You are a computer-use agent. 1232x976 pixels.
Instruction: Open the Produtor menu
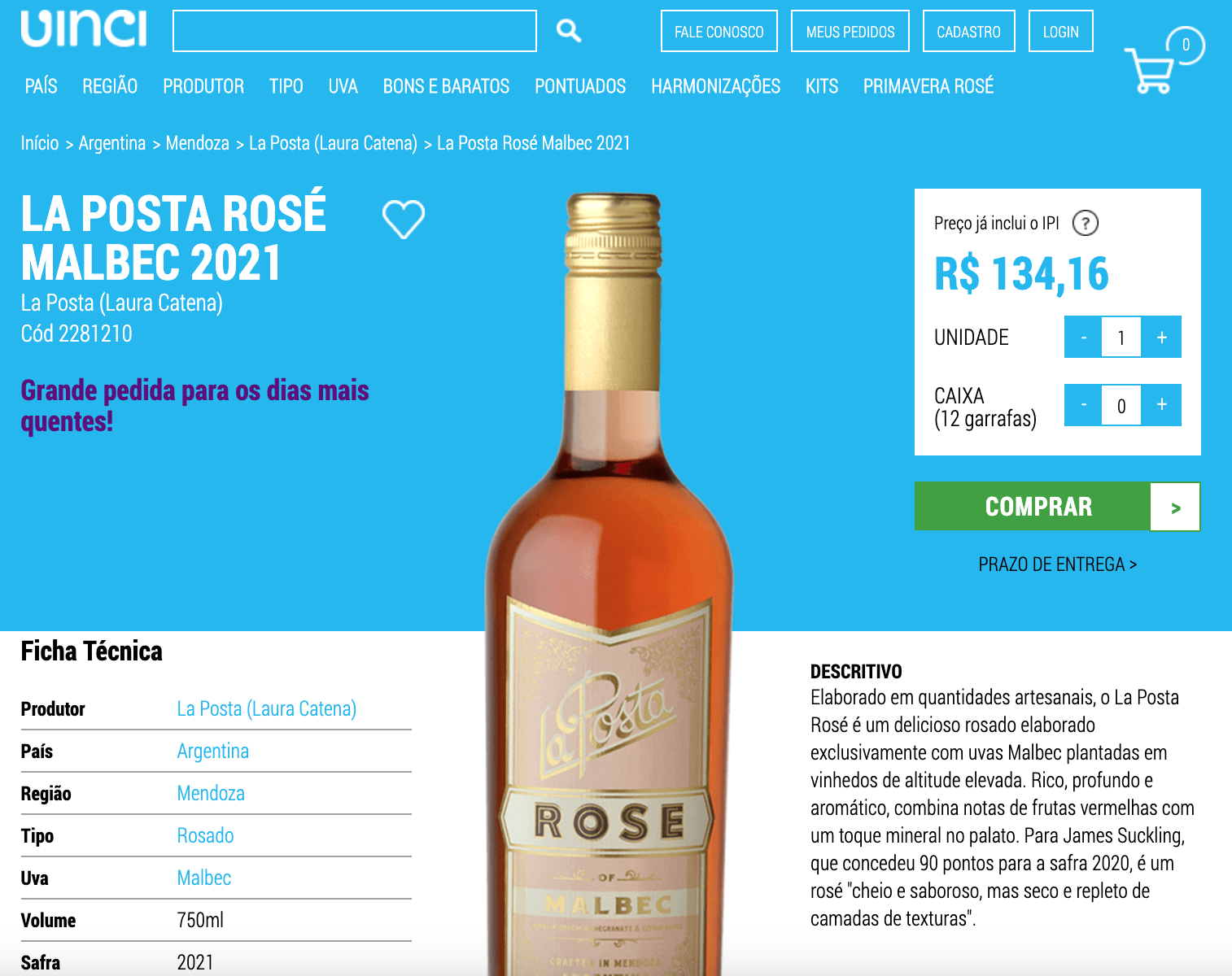(x=203, y=86)
